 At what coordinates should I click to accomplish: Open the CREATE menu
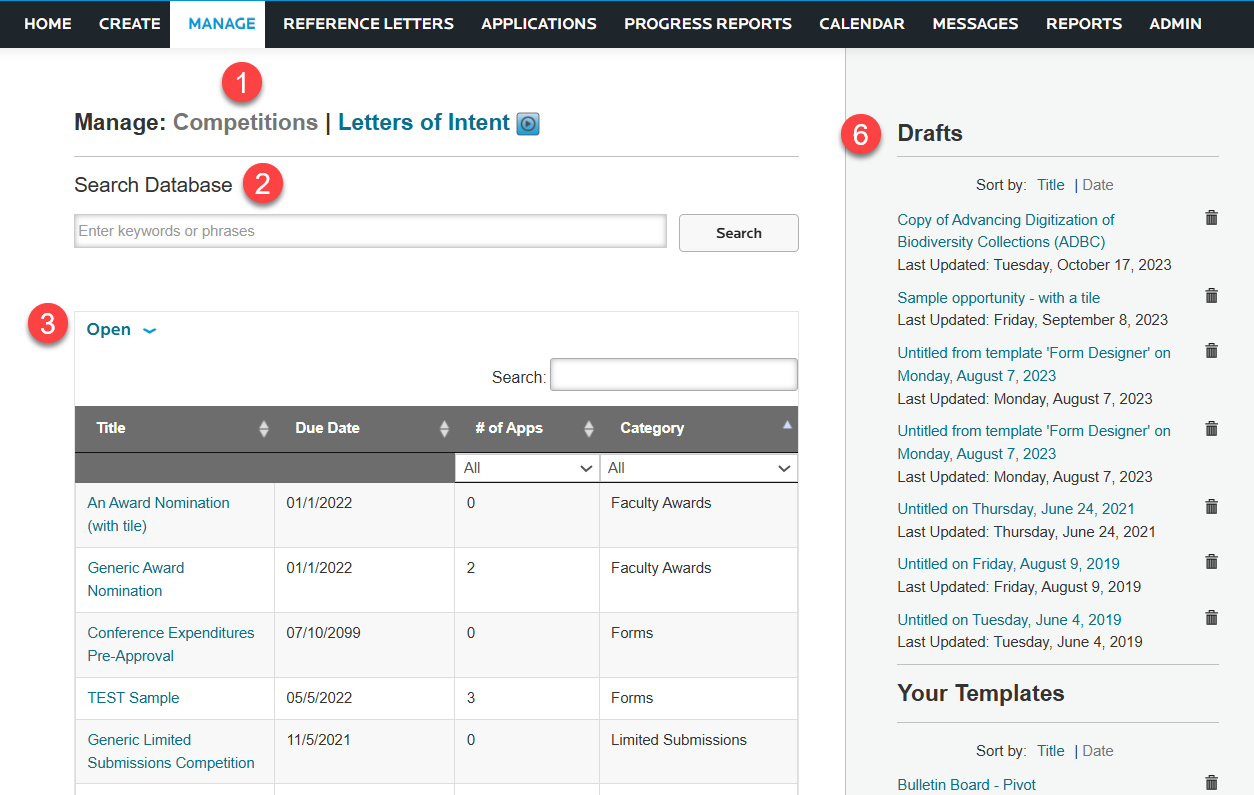[130, 24]
